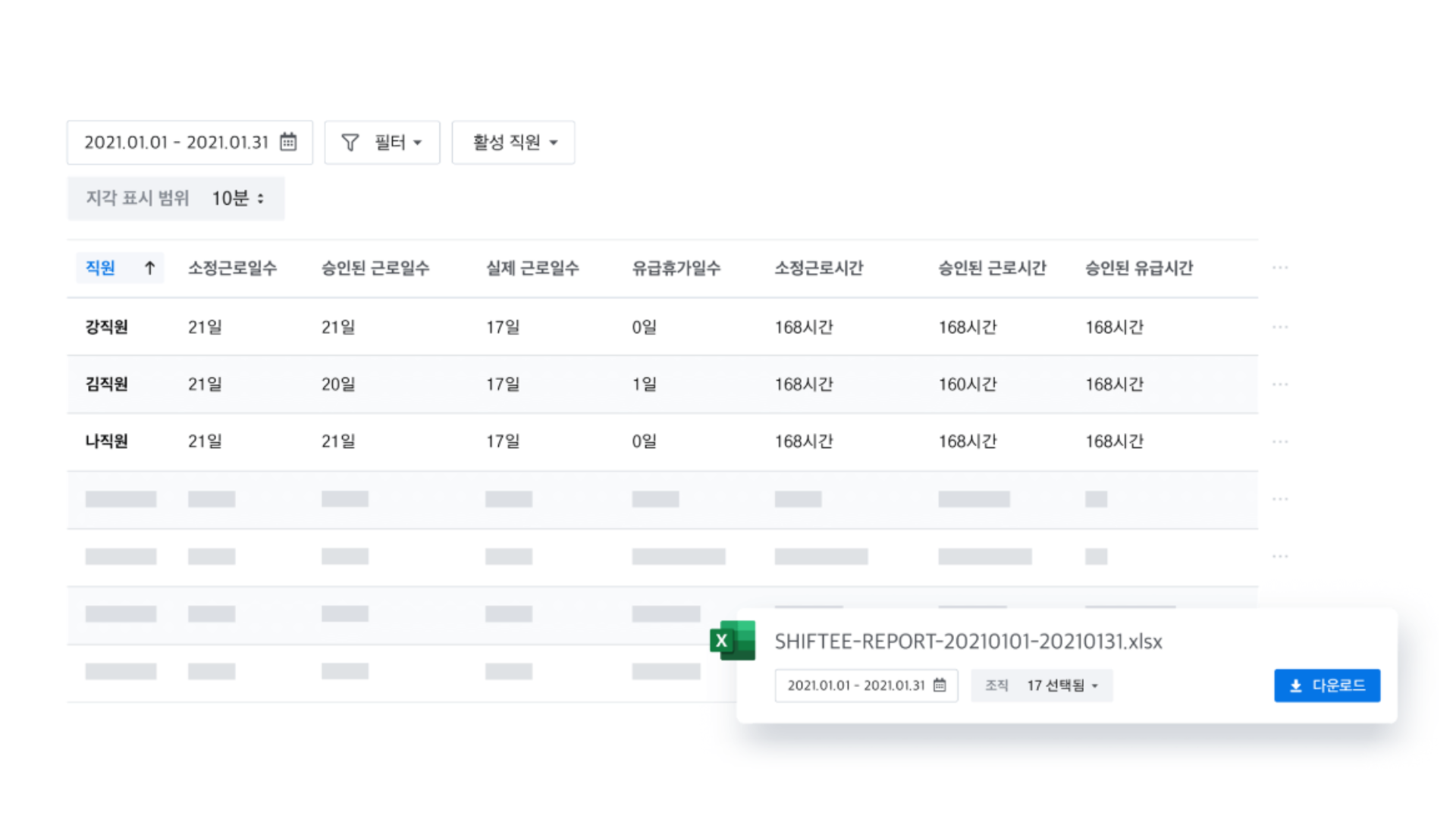Viewport: 1456px width, 819px height.
Task: Click calendar icon in main date range
Action: point(288,142)
